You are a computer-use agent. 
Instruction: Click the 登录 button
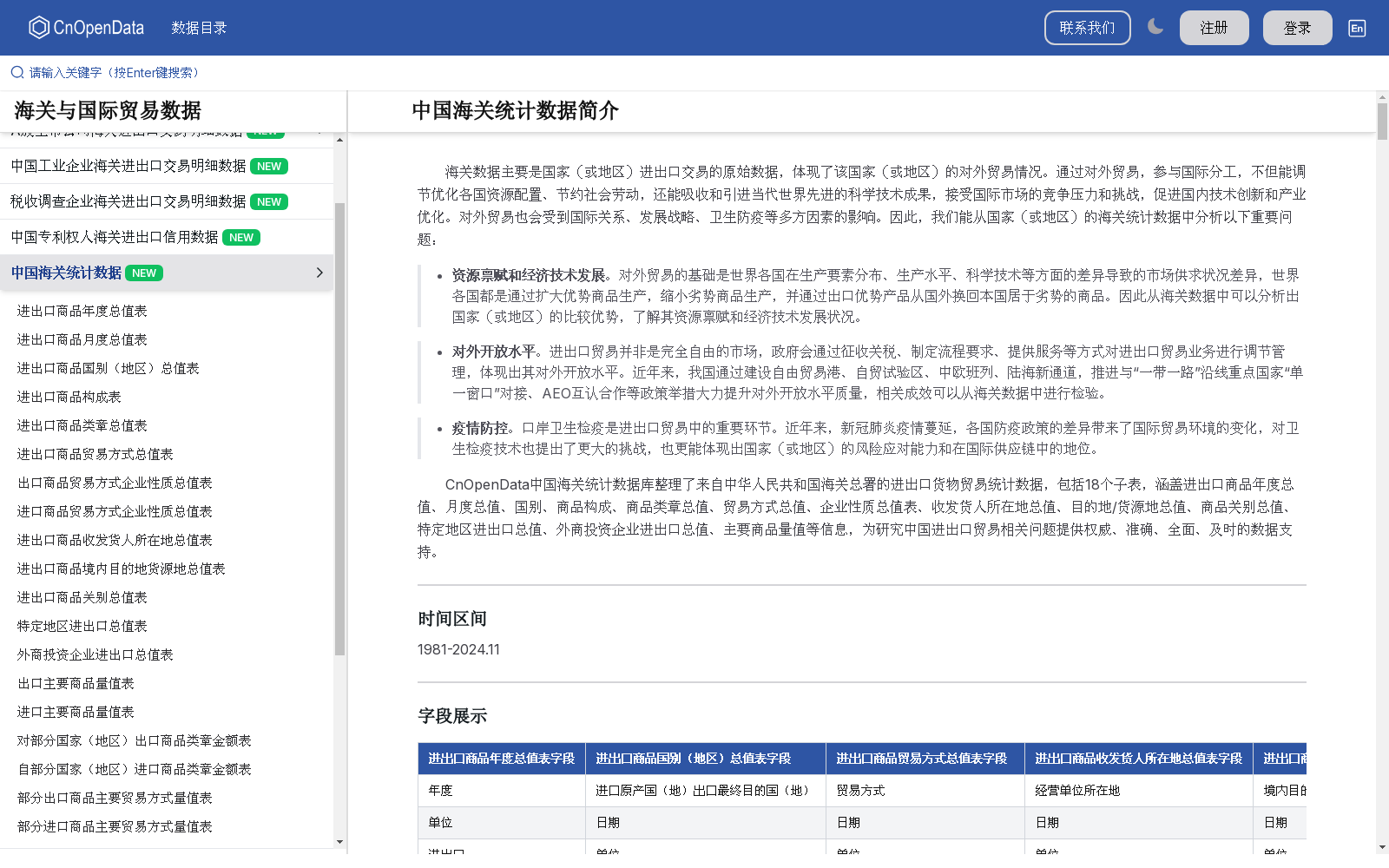(x=1297, y=27)
